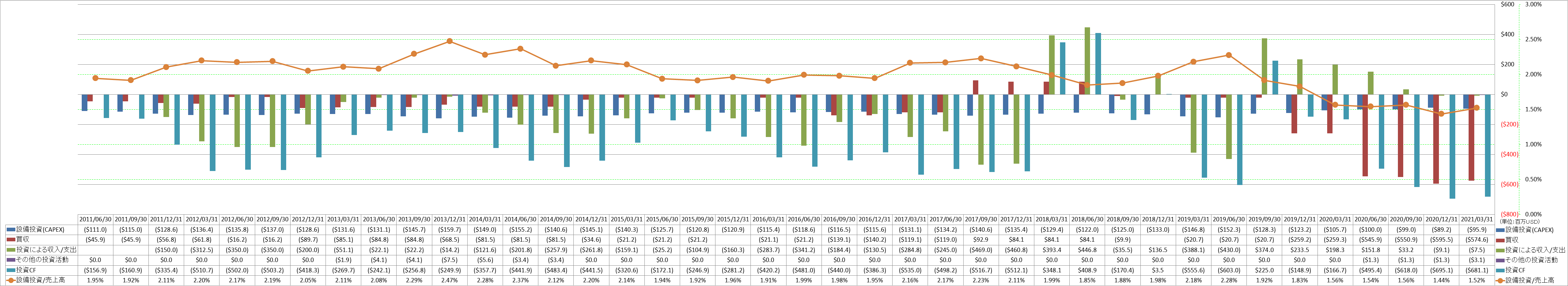Image resolution: width=1568 pixels, height=286 pixels.
Task: Click the 2013/12/31 date column header
Action: point(449,220)
